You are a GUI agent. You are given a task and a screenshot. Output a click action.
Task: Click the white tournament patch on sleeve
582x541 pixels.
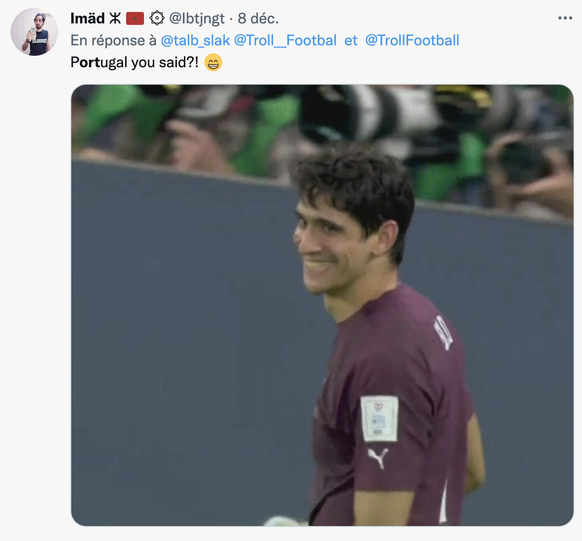pyautogui.click(x=379, y=418)
